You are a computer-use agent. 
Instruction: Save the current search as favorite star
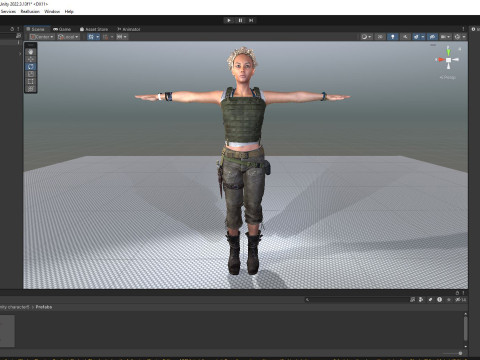pos(449,300)
